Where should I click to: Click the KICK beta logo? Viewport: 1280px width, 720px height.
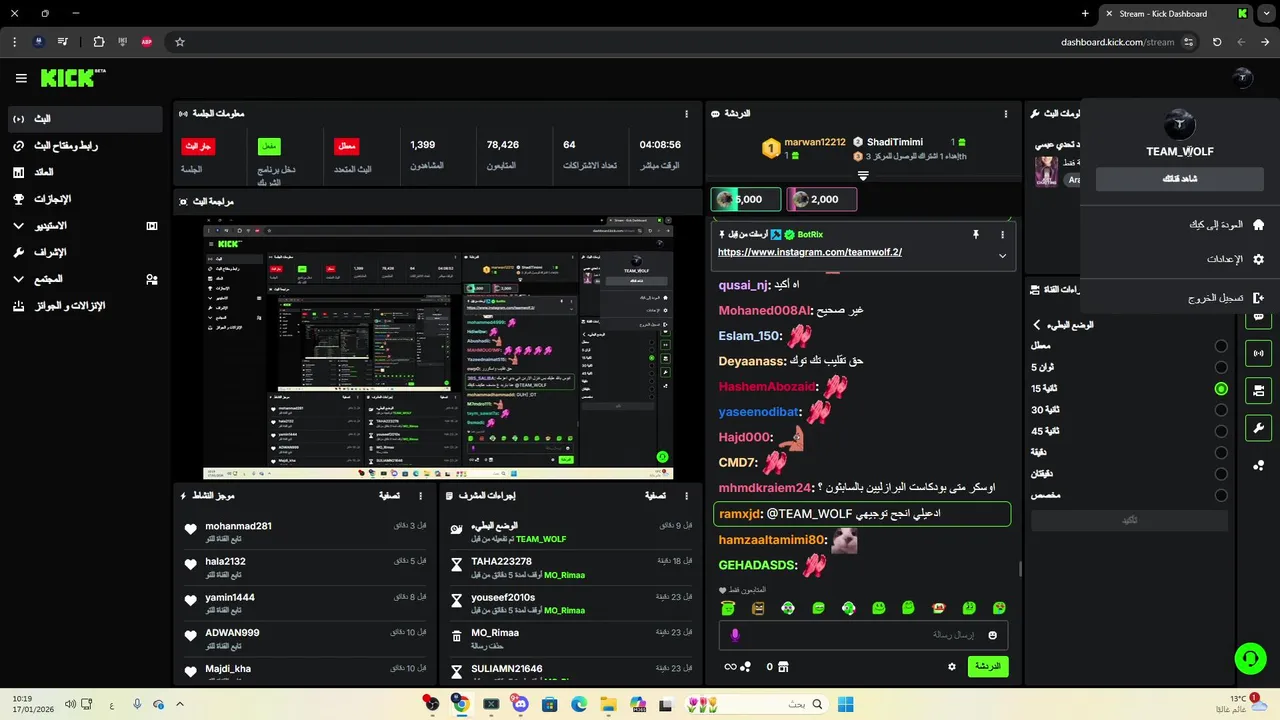[x=73, y=78]
